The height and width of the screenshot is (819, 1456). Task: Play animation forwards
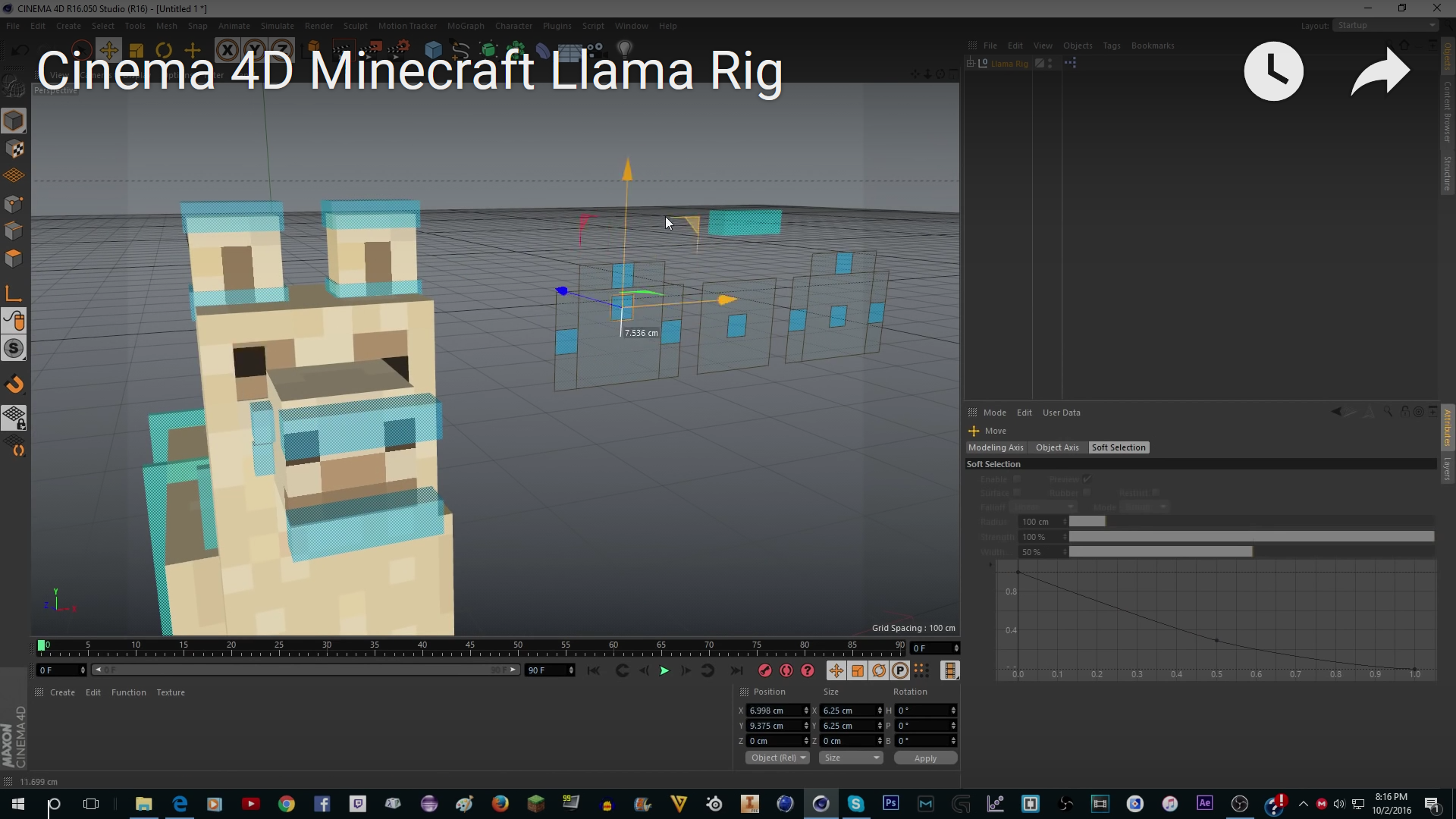click(664, 670)
